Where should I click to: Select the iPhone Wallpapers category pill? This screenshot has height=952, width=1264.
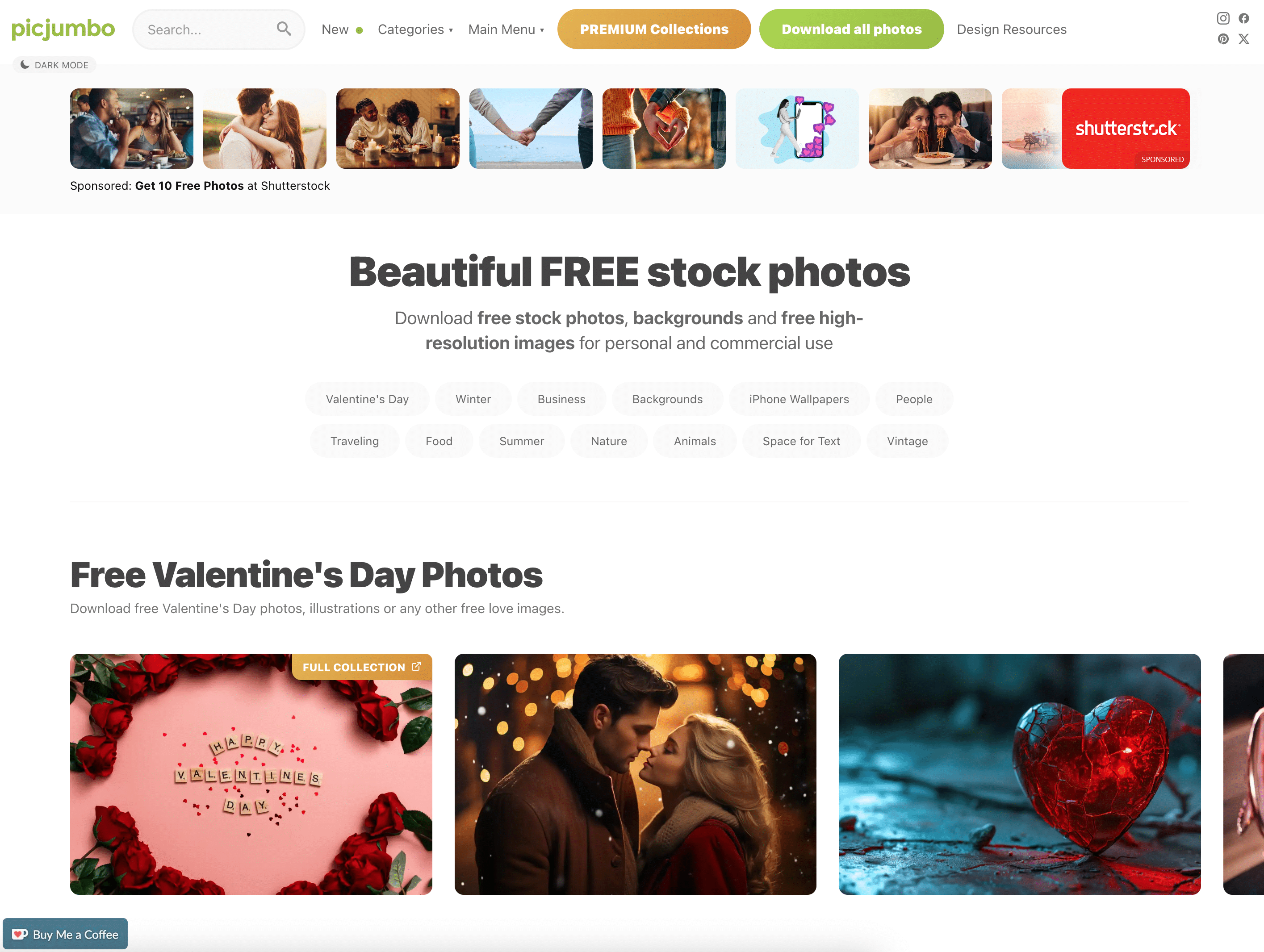coord(799,399)
